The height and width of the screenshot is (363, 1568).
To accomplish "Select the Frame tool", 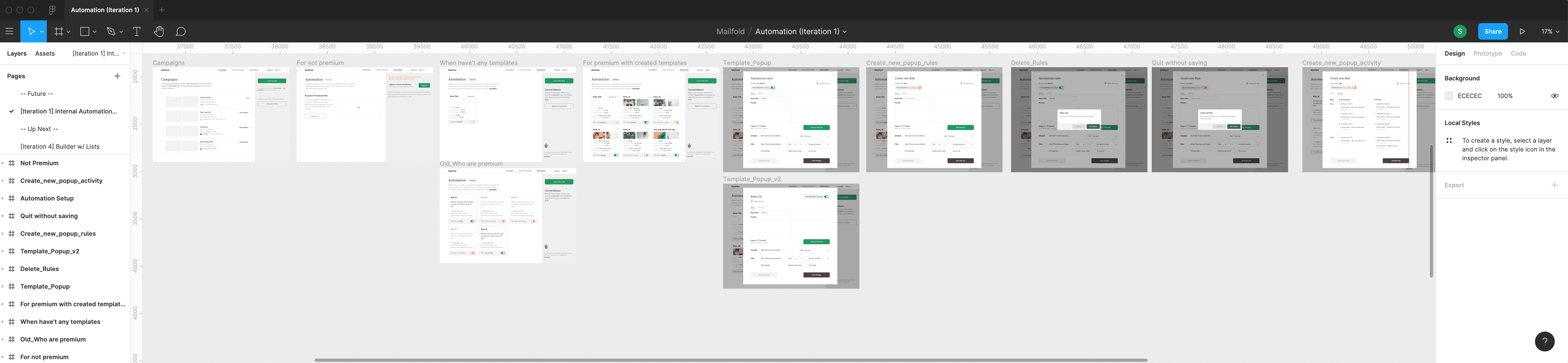I will click(x=58, y=31).
